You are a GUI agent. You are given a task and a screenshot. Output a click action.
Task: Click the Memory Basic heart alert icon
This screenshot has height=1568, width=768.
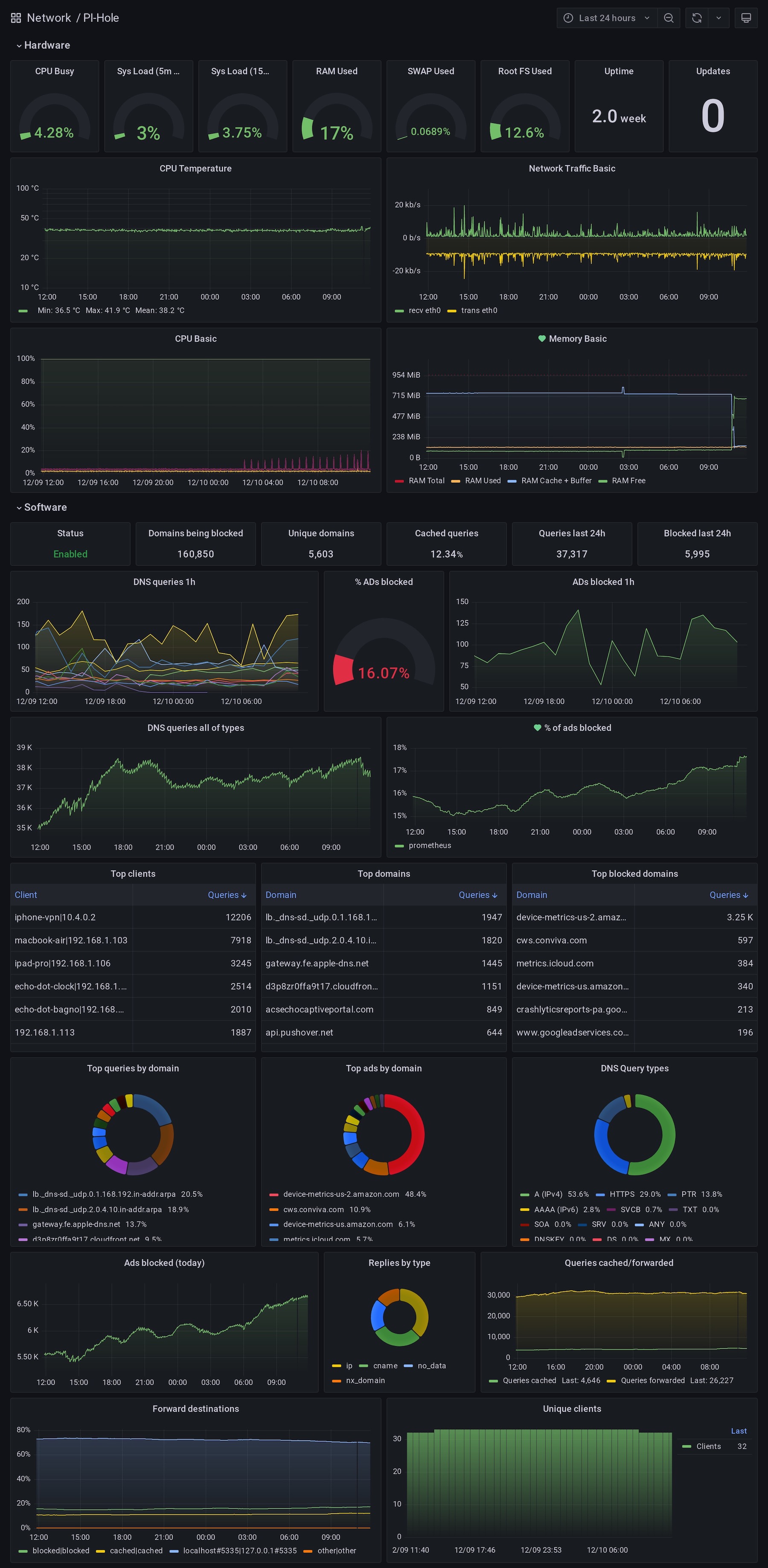(x=541, y=338)
